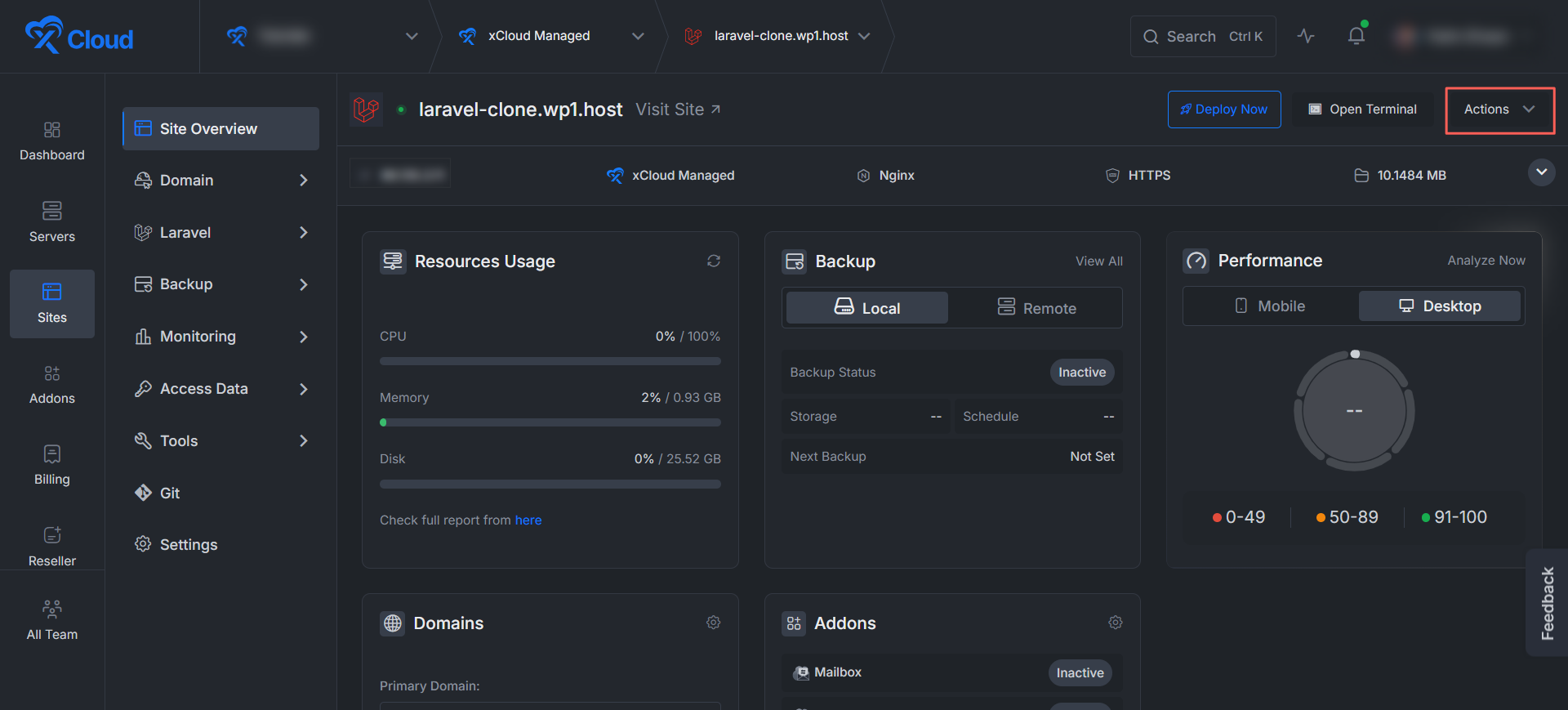Screen dimensions: 1568x710
Task: Expand the Access Data submenu
Action: tap(220, 389)
